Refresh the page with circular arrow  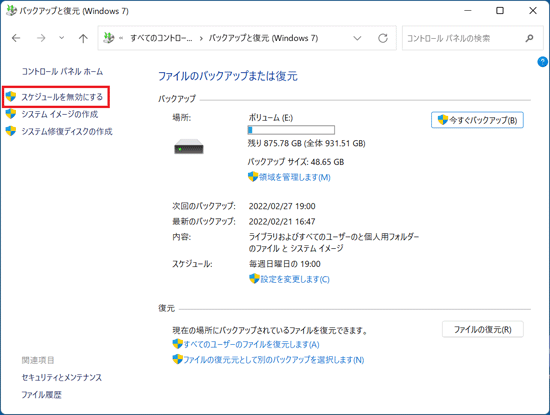pos(383,38)
